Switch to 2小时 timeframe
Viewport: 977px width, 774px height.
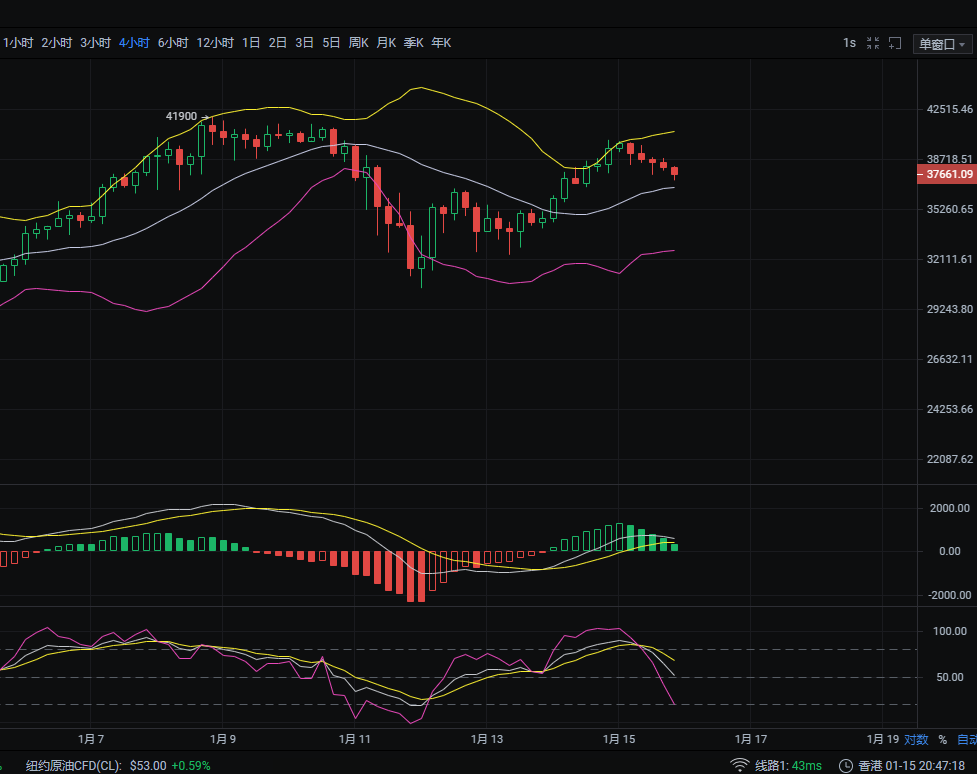(x=57, y=43)
